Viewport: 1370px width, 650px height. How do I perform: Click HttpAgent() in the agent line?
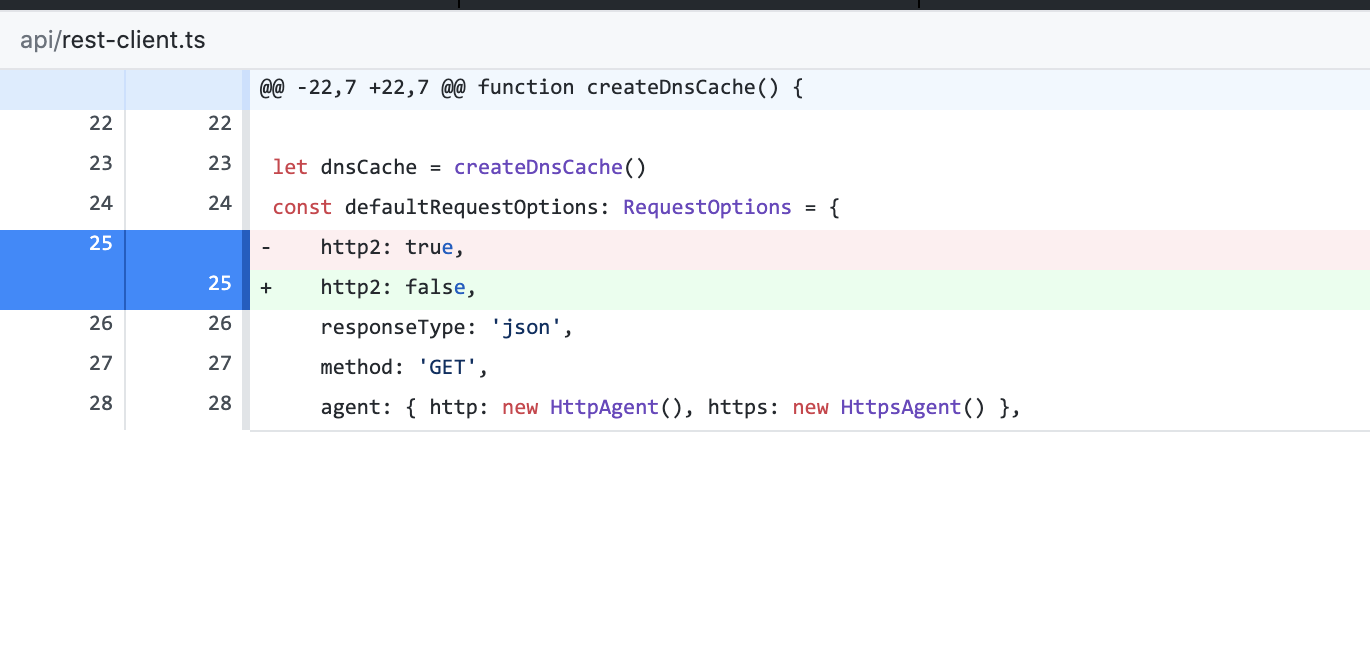[x=616, y=408]
